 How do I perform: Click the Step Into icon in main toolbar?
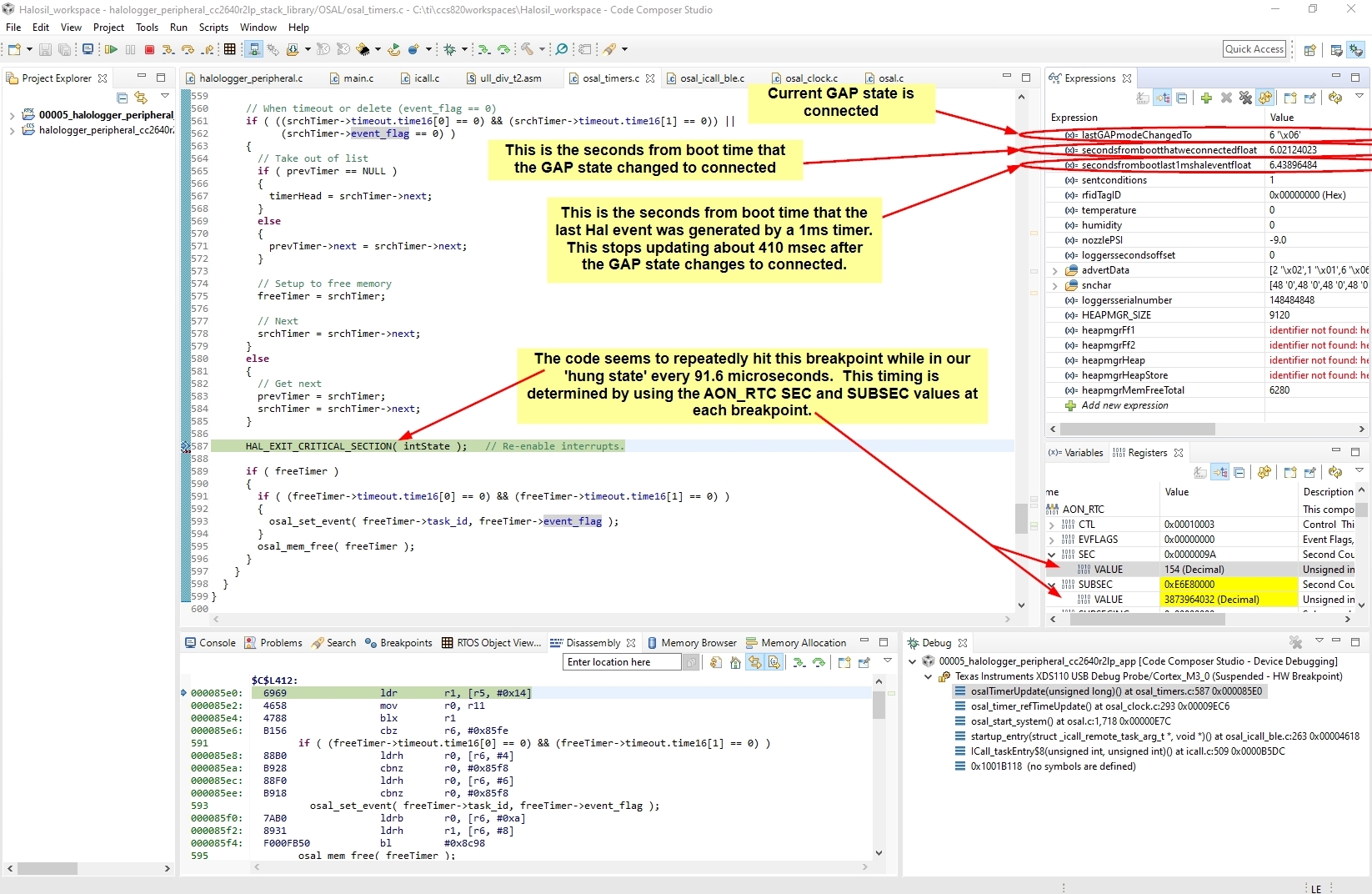point(168,49)
